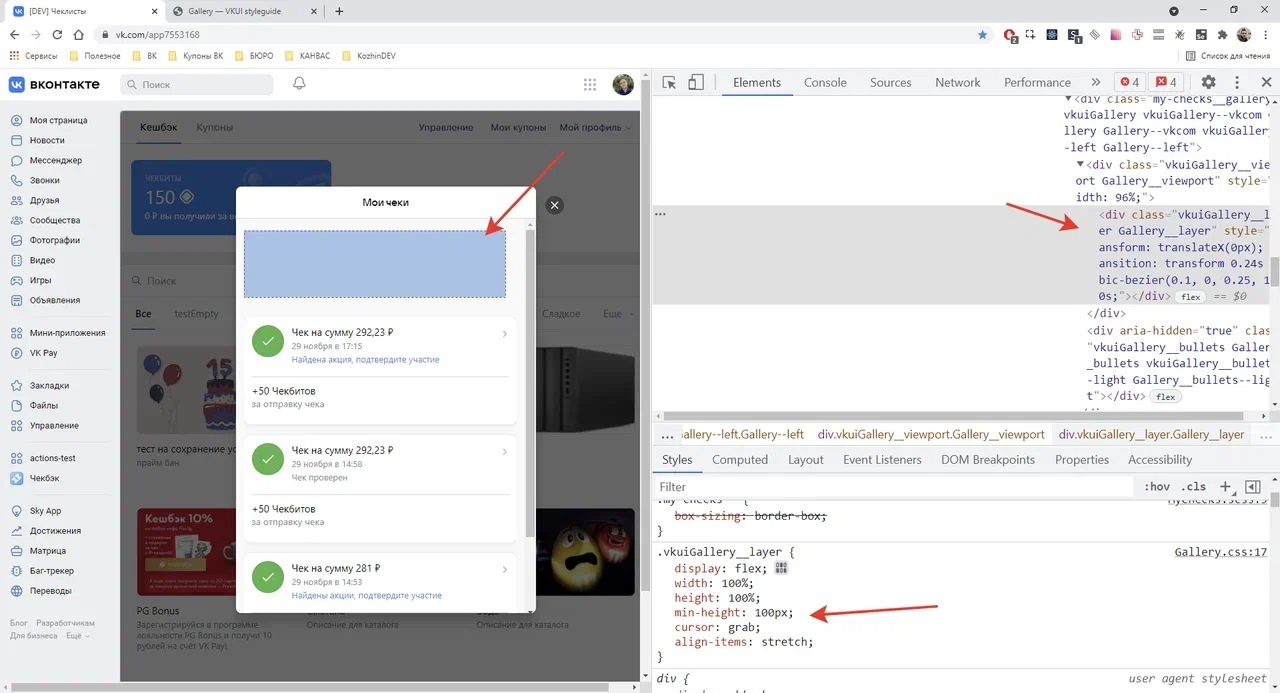Open VK notifications bell
The height and width of the screenshot is (693, 1280).
[299, 84]
